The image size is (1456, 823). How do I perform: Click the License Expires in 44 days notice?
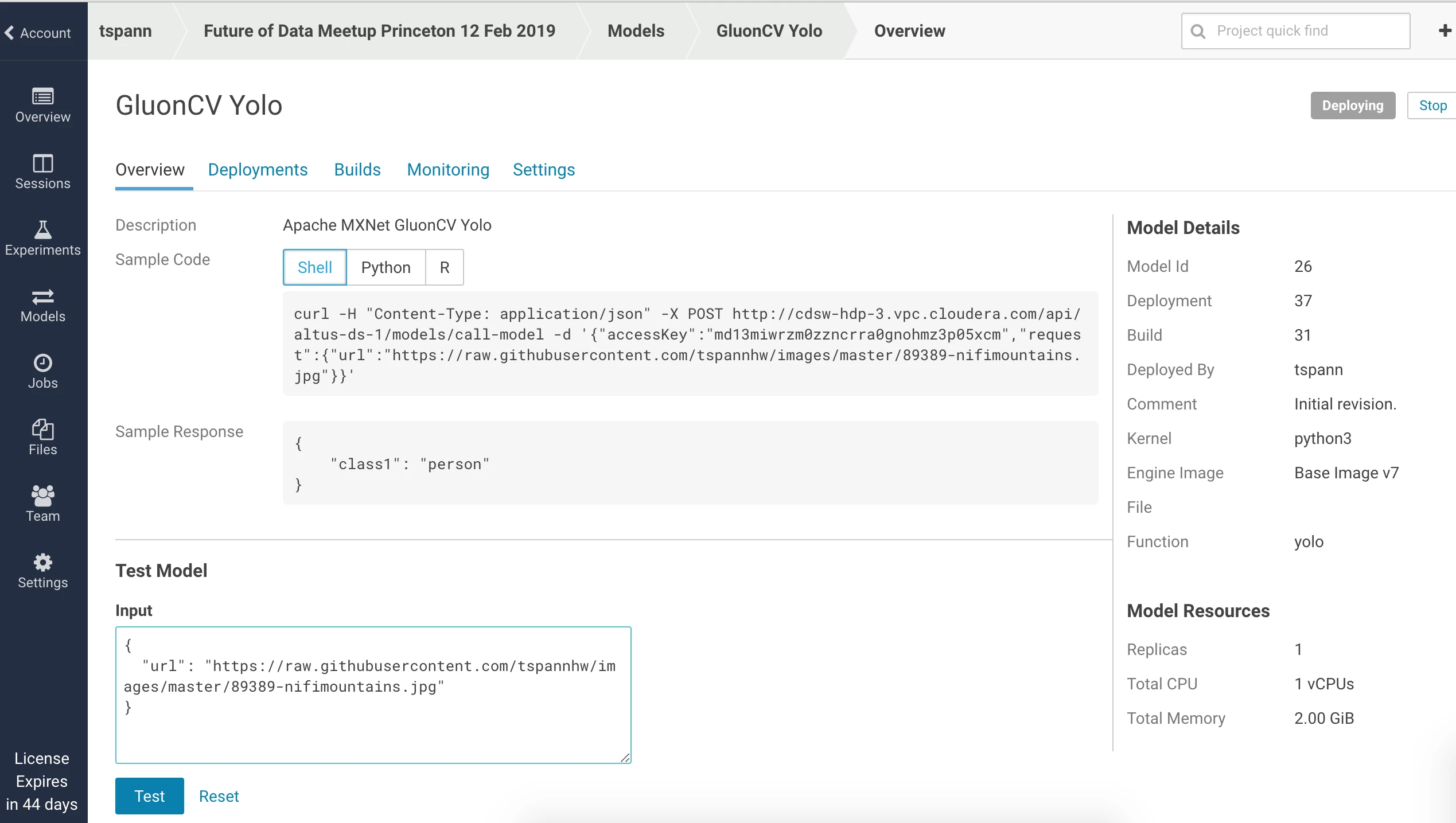[42, 782]
